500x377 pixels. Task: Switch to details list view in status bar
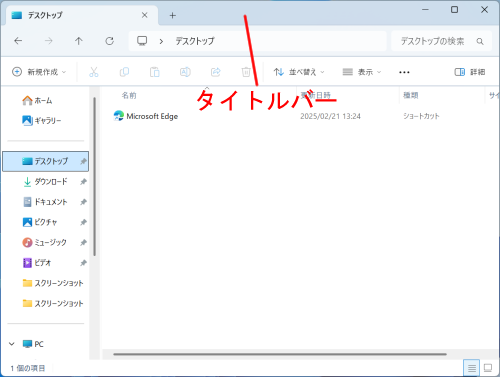[472, 368]
